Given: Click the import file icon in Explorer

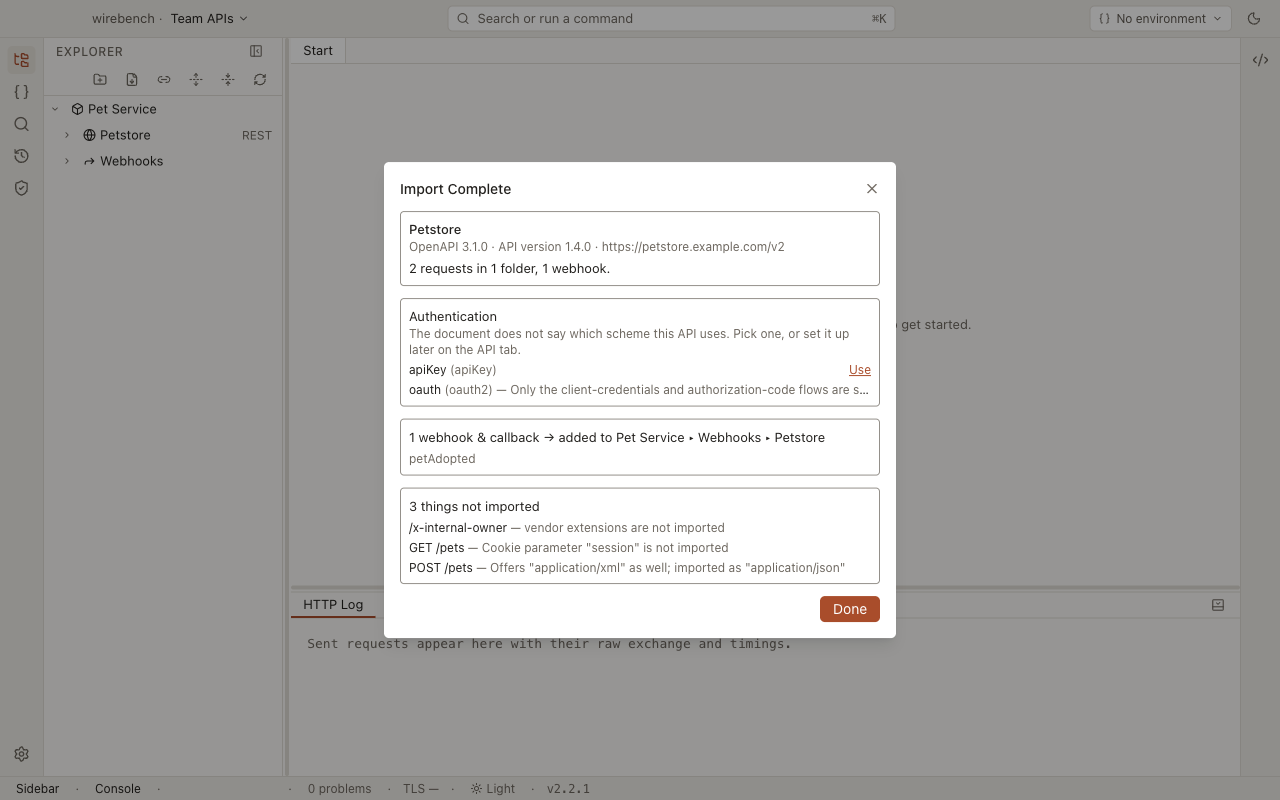Looking at the screenshot, I should tap(132, 80).
